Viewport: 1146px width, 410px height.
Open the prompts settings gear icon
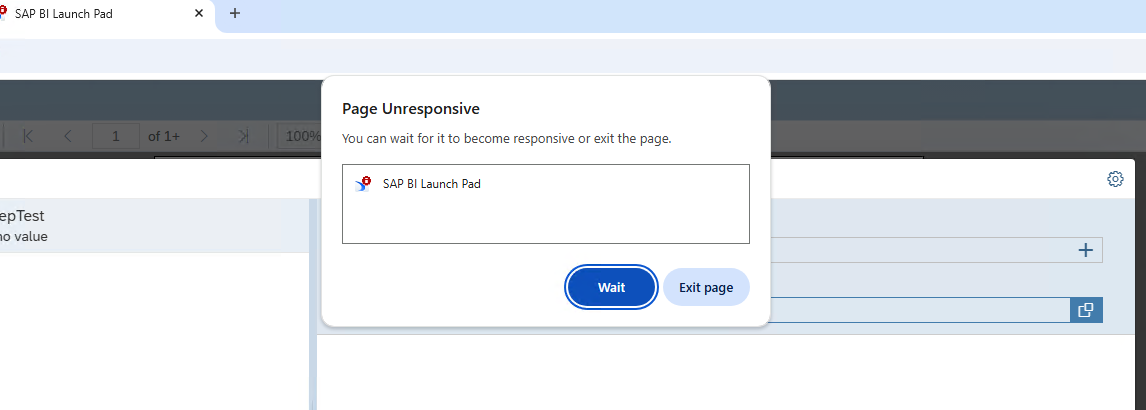[1115, 179]
